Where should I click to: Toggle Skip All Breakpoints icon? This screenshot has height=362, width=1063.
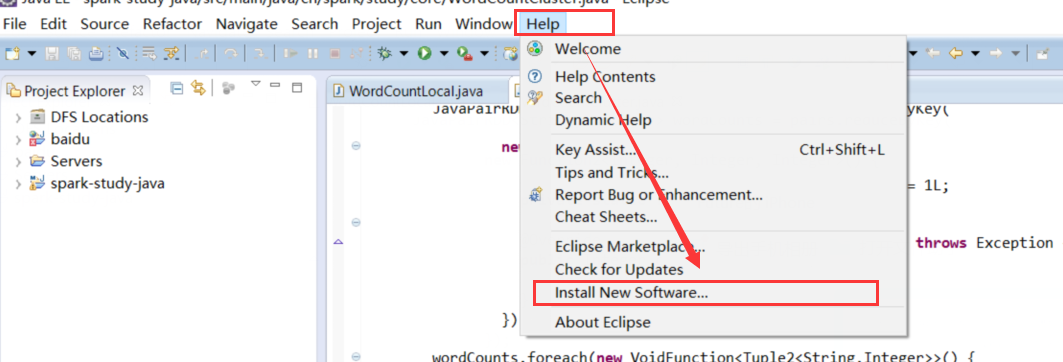[123, 54]
